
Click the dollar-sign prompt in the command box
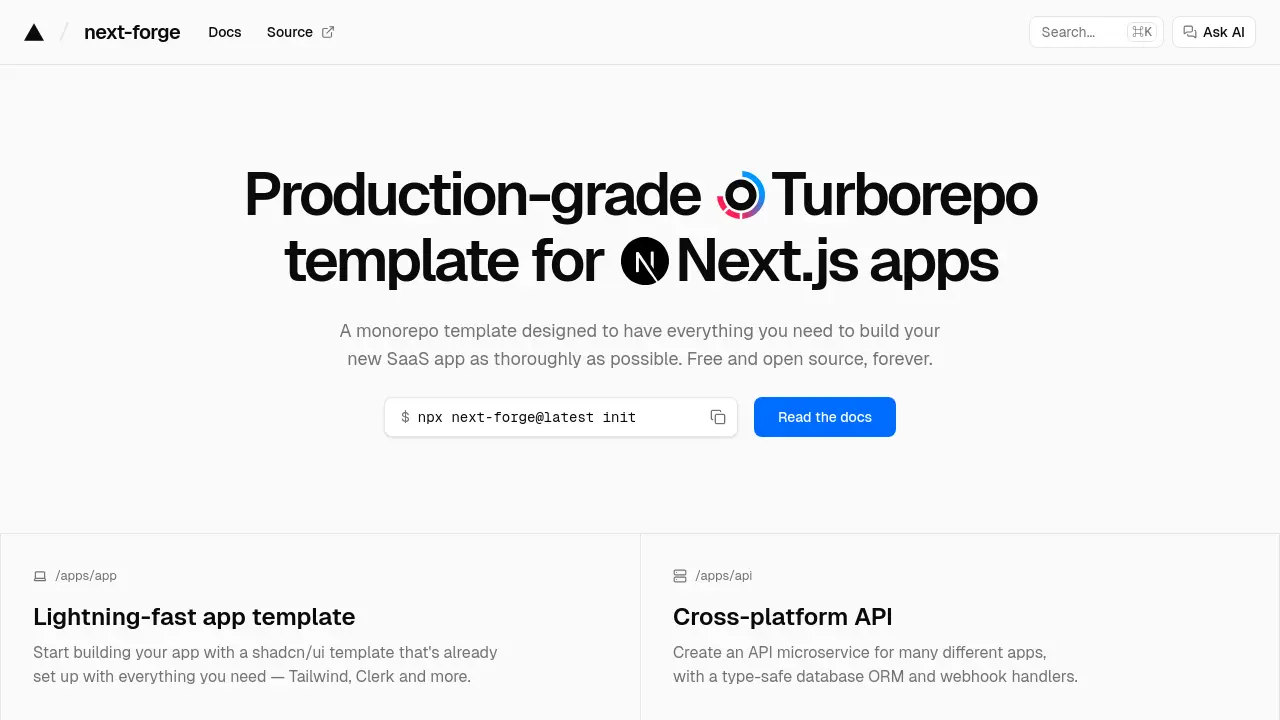[403, 417]
